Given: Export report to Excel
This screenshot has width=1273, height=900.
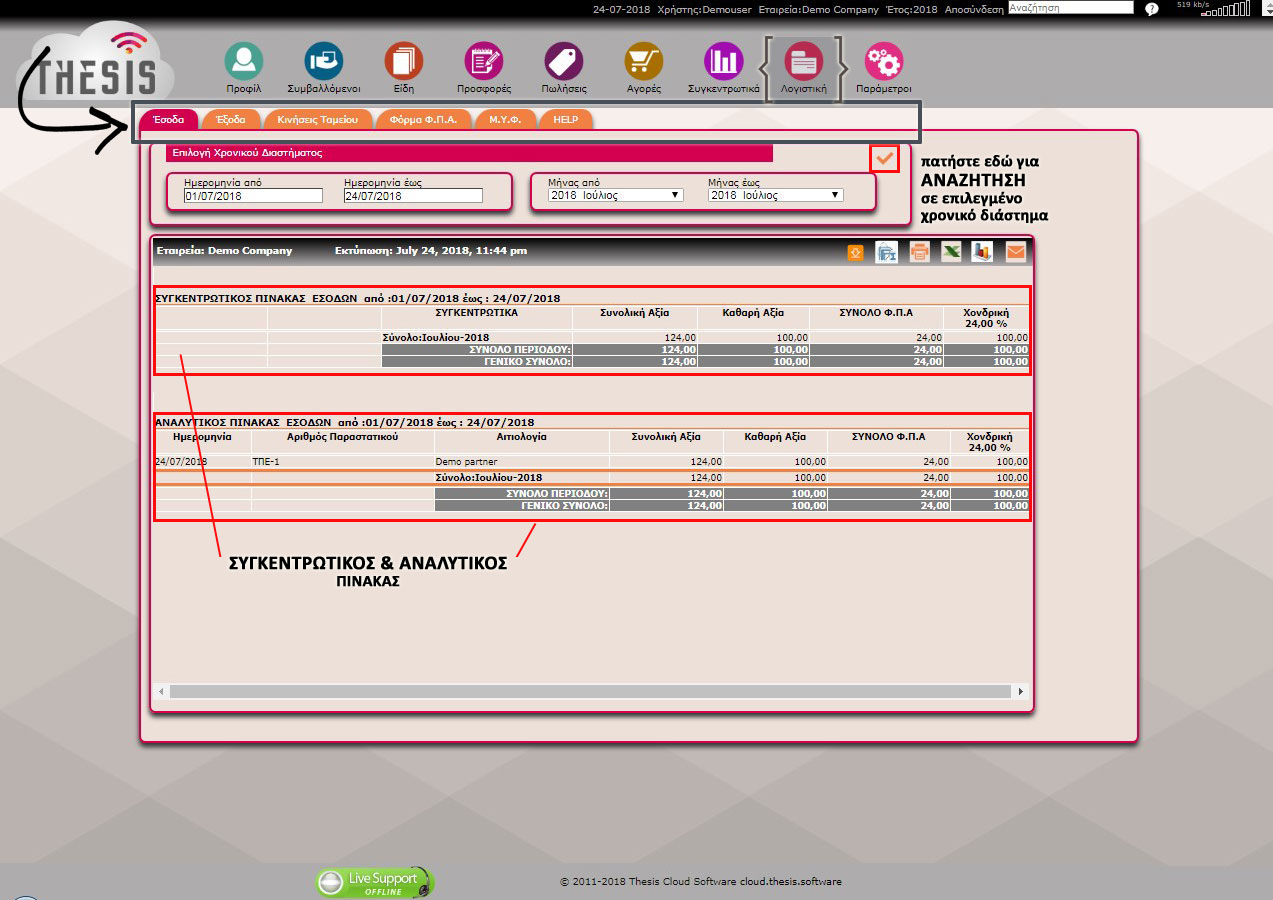Looking at the screenshot, I should tap(950, 253).
